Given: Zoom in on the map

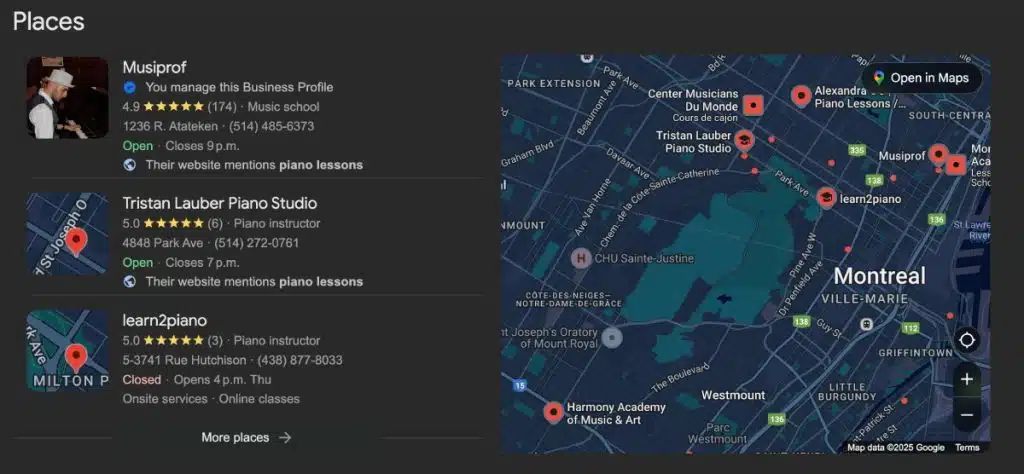Looking at the screenshot, I should point(967,379).
